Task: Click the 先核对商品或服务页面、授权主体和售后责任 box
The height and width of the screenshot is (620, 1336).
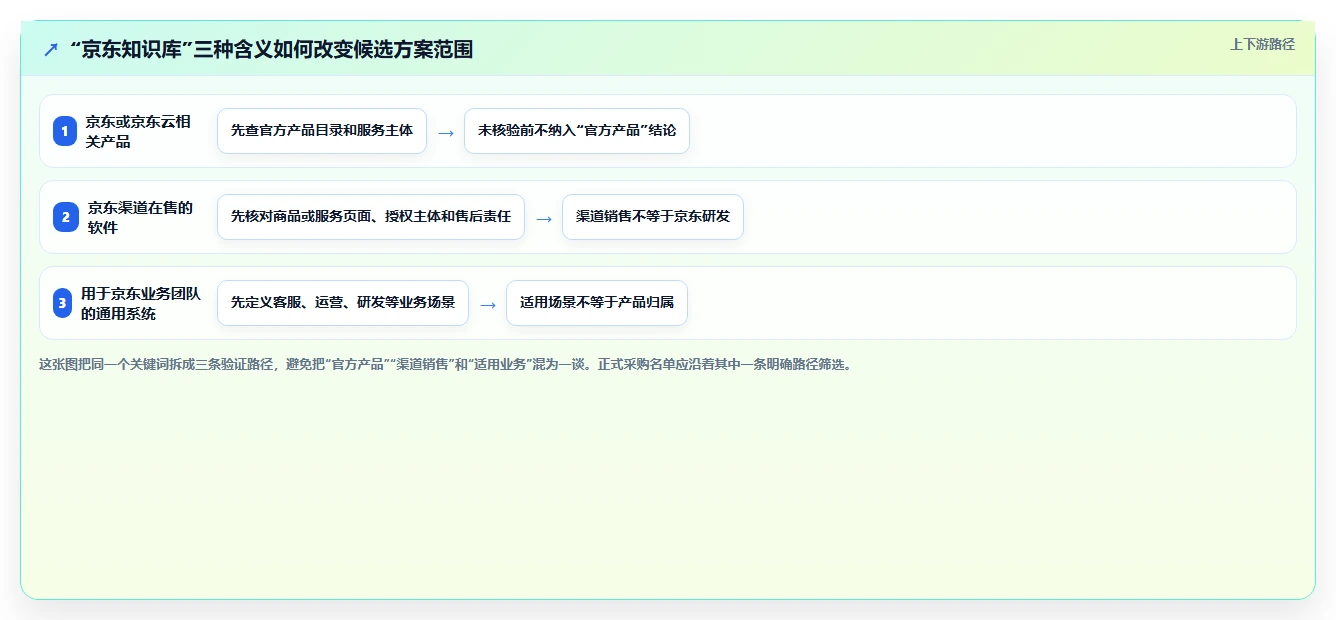Action: click(371, 217)
